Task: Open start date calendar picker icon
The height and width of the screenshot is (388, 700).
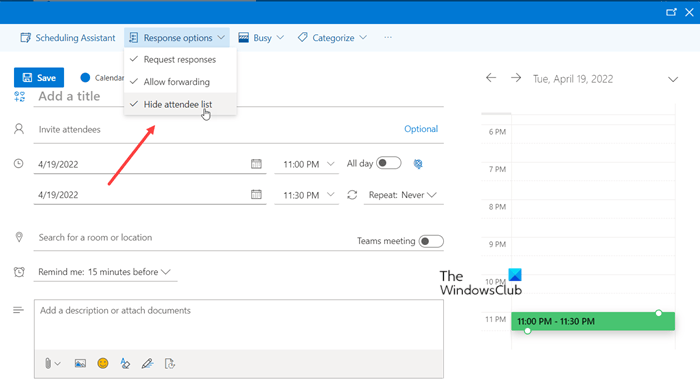Action: coord(256,164)
